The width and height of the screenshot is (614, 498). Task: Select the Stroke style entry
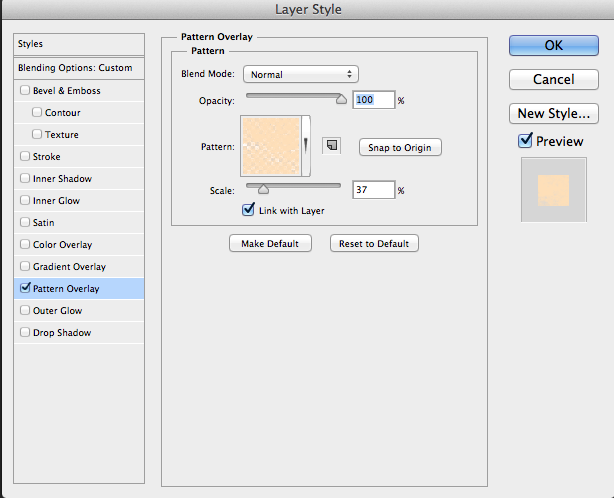pos(79,157)
